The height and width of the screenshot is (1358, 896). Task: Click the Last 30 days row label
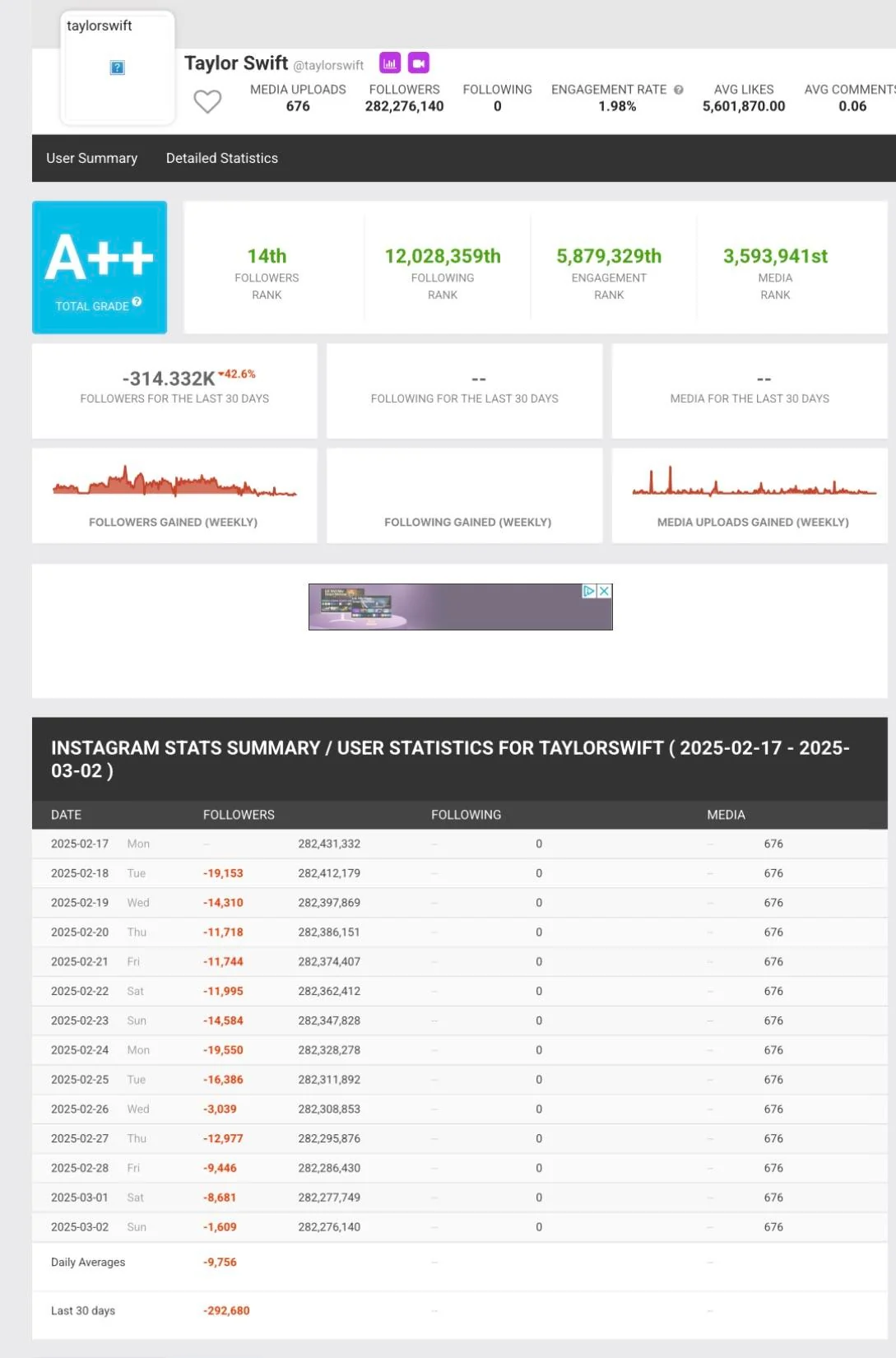[83, 1311]
